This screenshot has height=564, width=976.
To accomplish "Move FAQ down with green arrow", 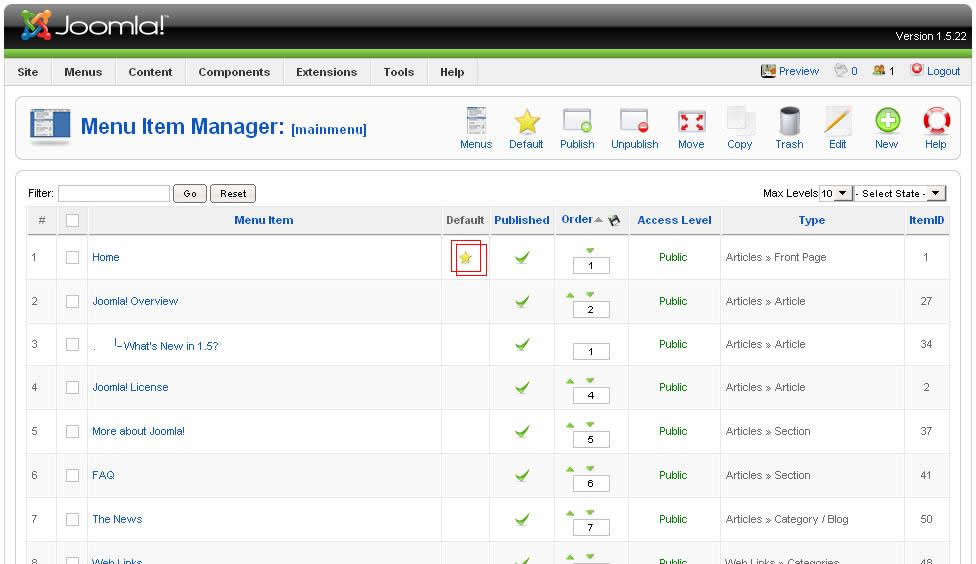I will tap(590, 468).
